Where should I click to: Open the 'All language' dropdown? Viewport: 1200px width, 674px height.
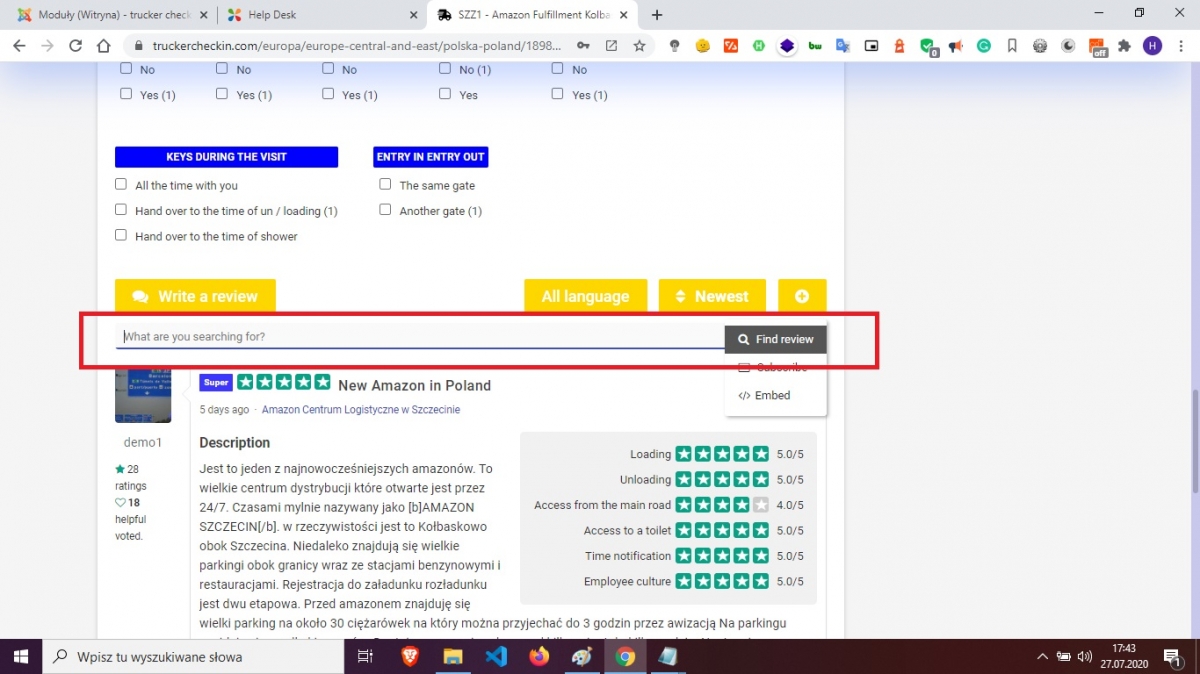[585, 296]
